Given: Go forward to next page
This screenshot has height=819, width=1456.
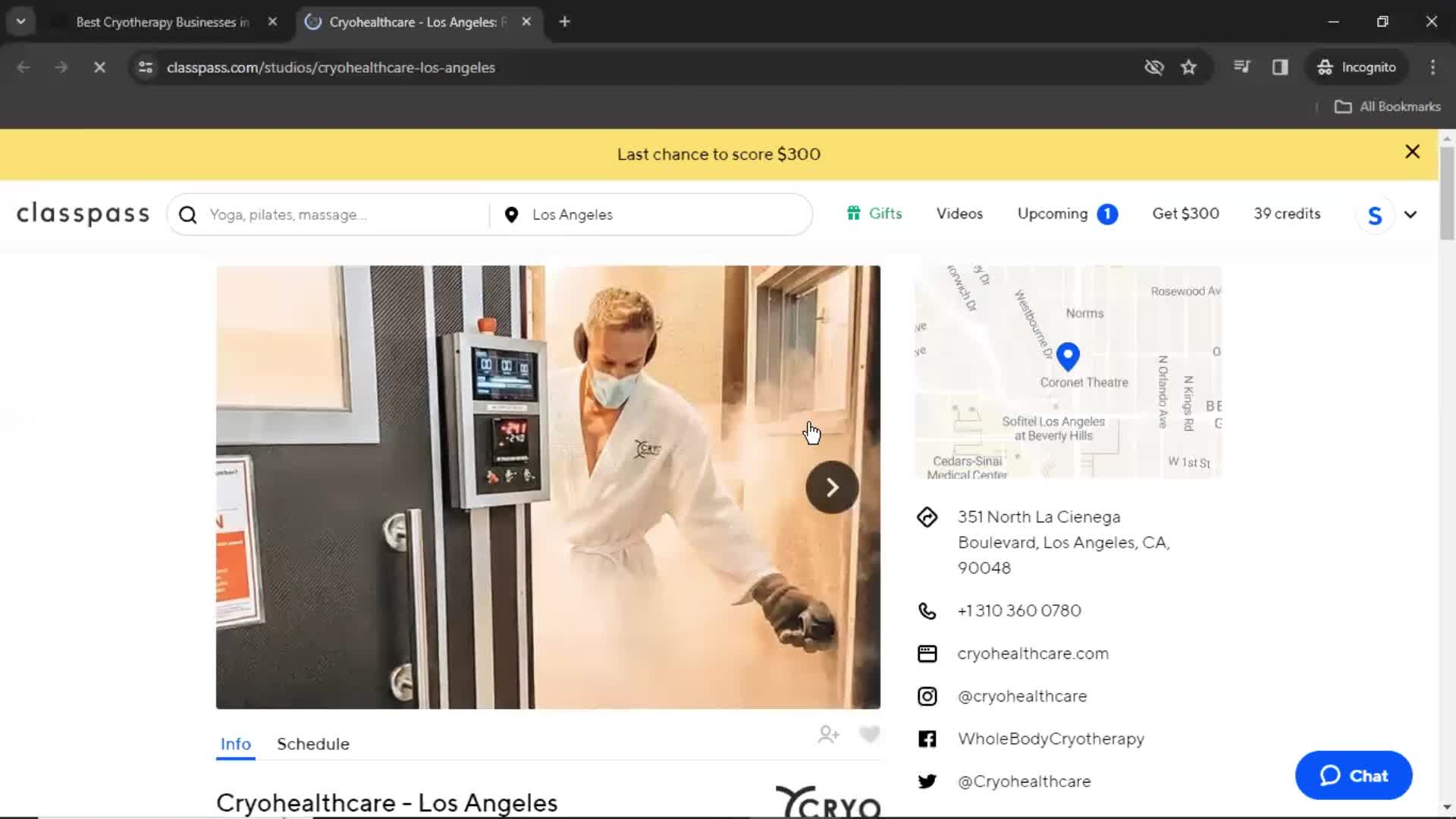Looking at the screenshot, I should (61, 67).
